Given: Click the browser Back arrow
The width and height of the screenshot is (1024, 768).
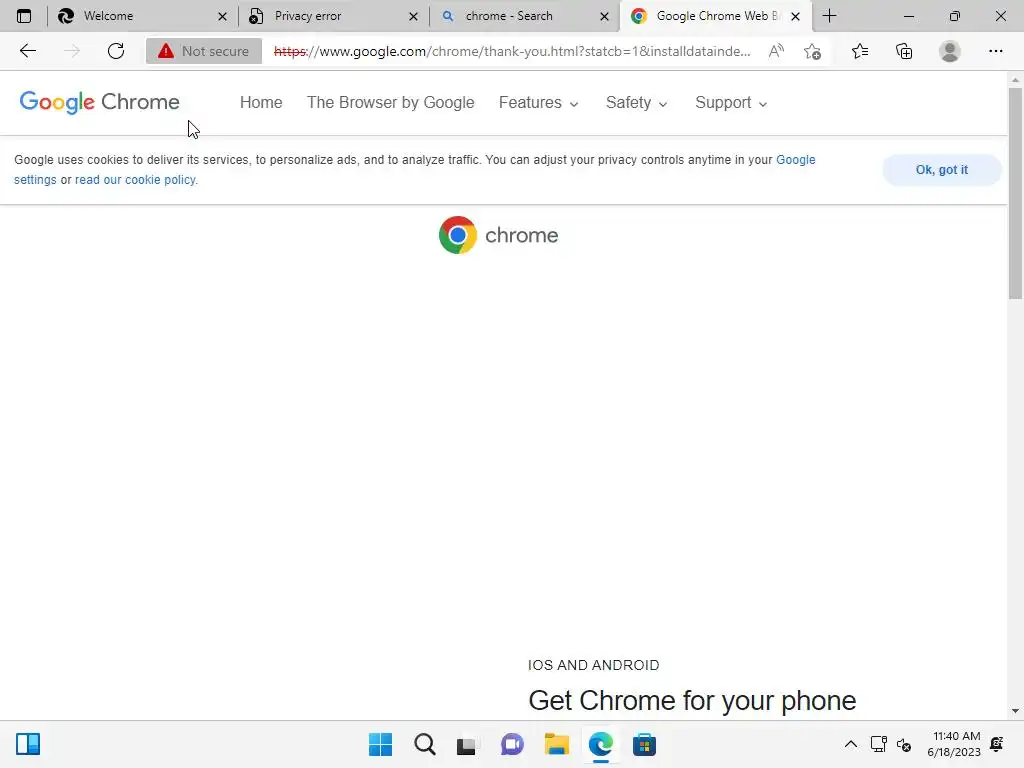Looking at the screenshot, I should coord(27,51).
